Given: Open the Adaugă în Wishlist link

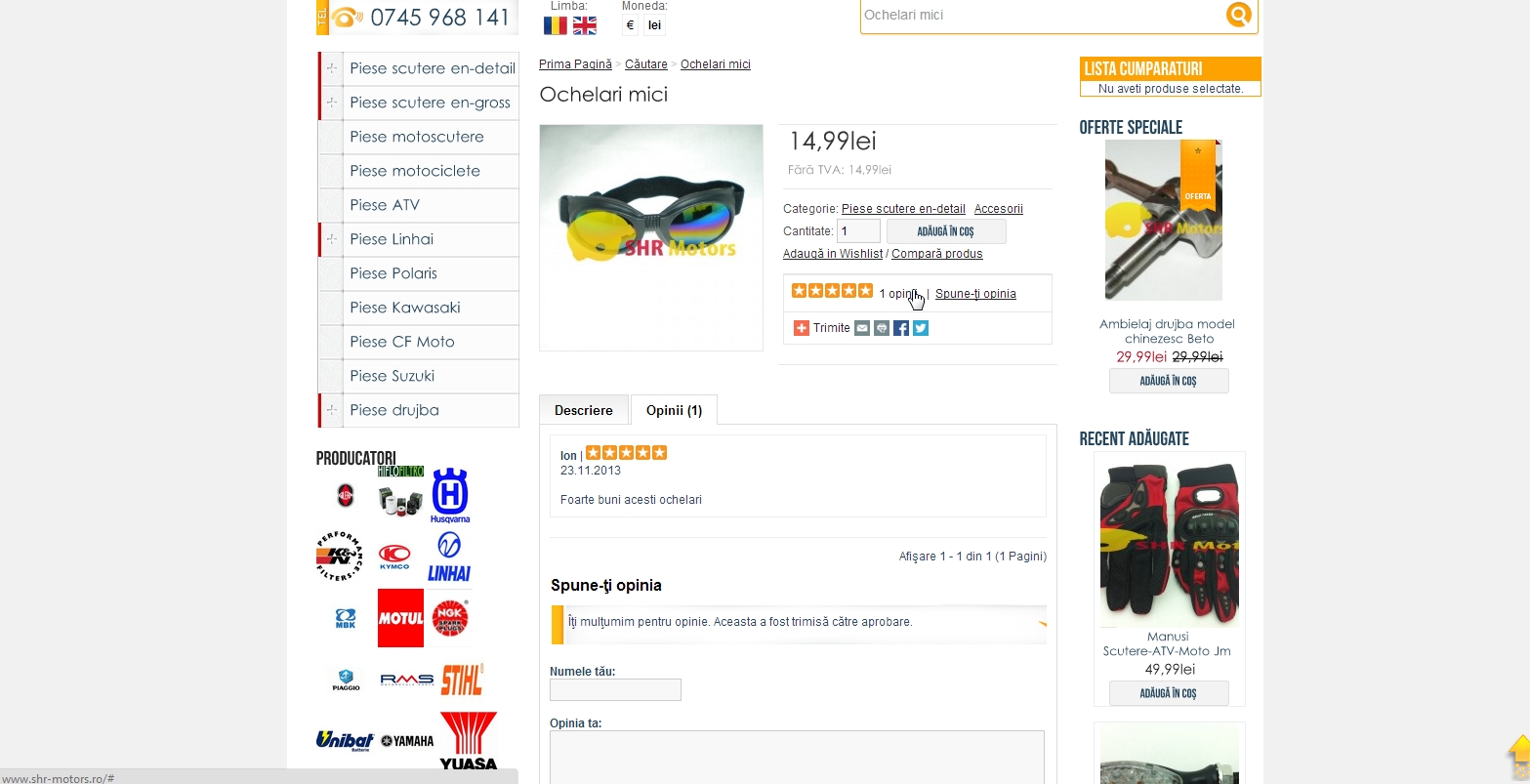Looking at the screenshot, I should click(833, 254).
